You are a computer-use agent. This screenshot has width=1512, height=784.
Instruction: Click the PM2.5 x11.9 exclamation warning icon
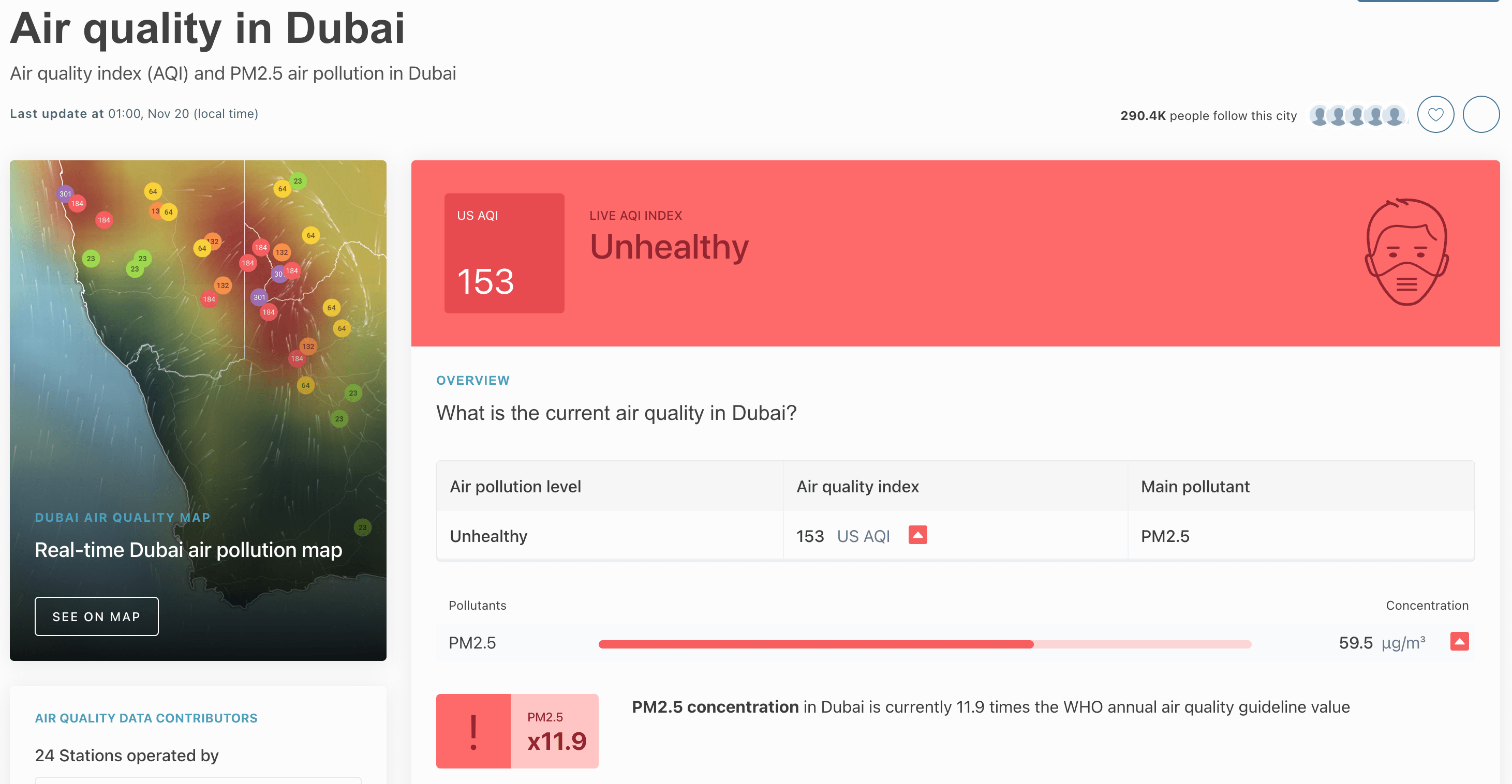click(x=472, y=731)
